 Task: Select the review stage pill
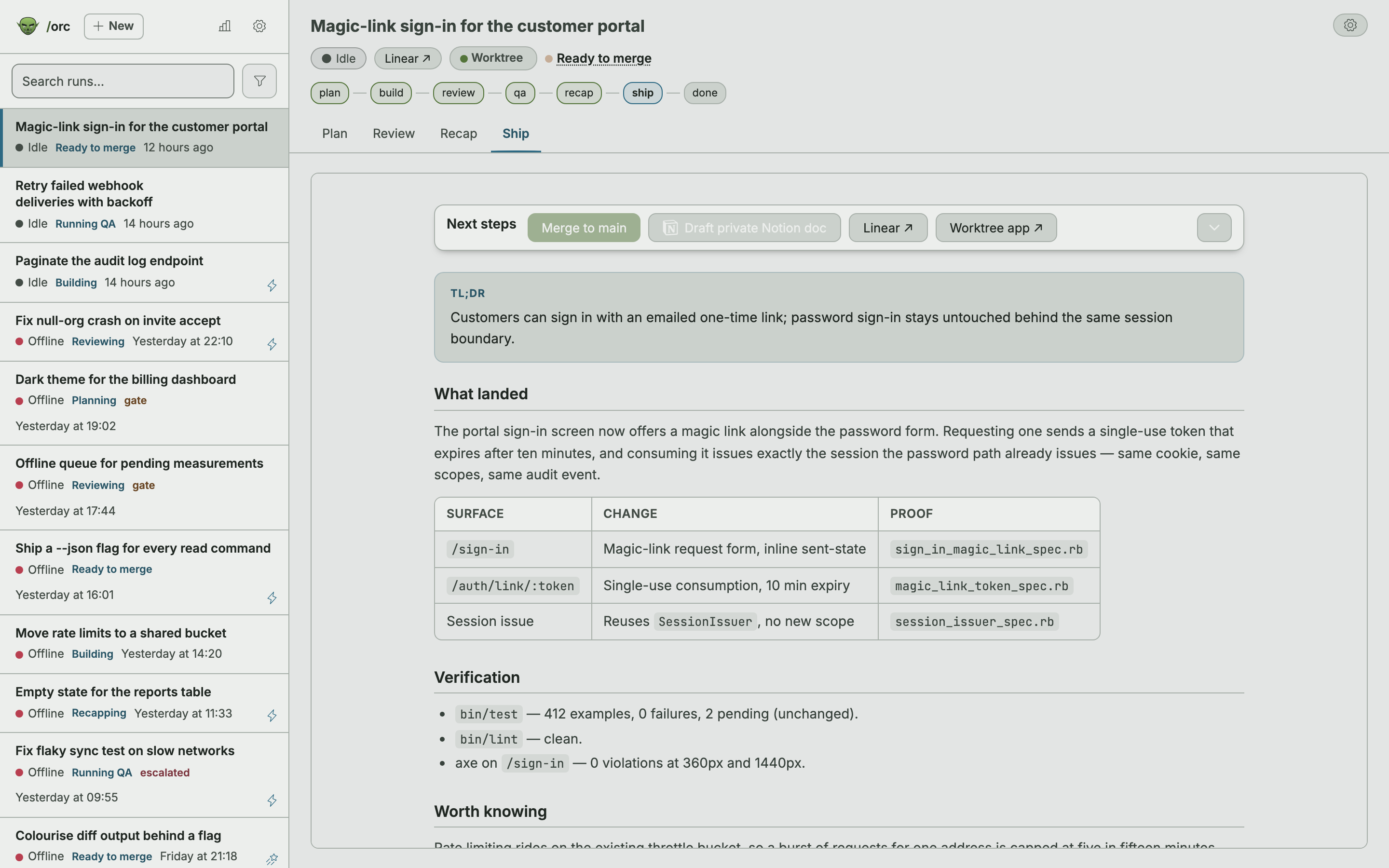(458, 93)
